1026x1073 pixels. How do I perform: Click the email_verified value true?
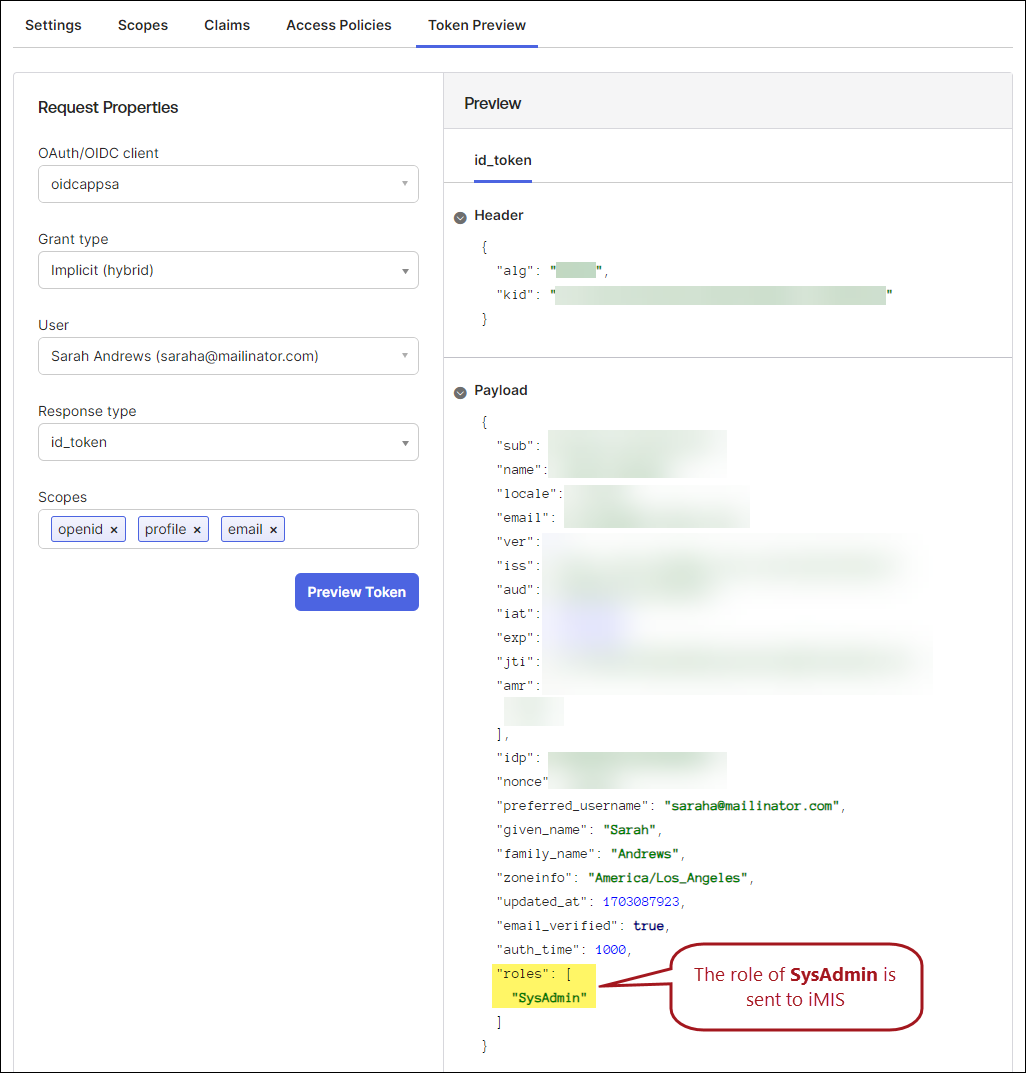[648, 926]
